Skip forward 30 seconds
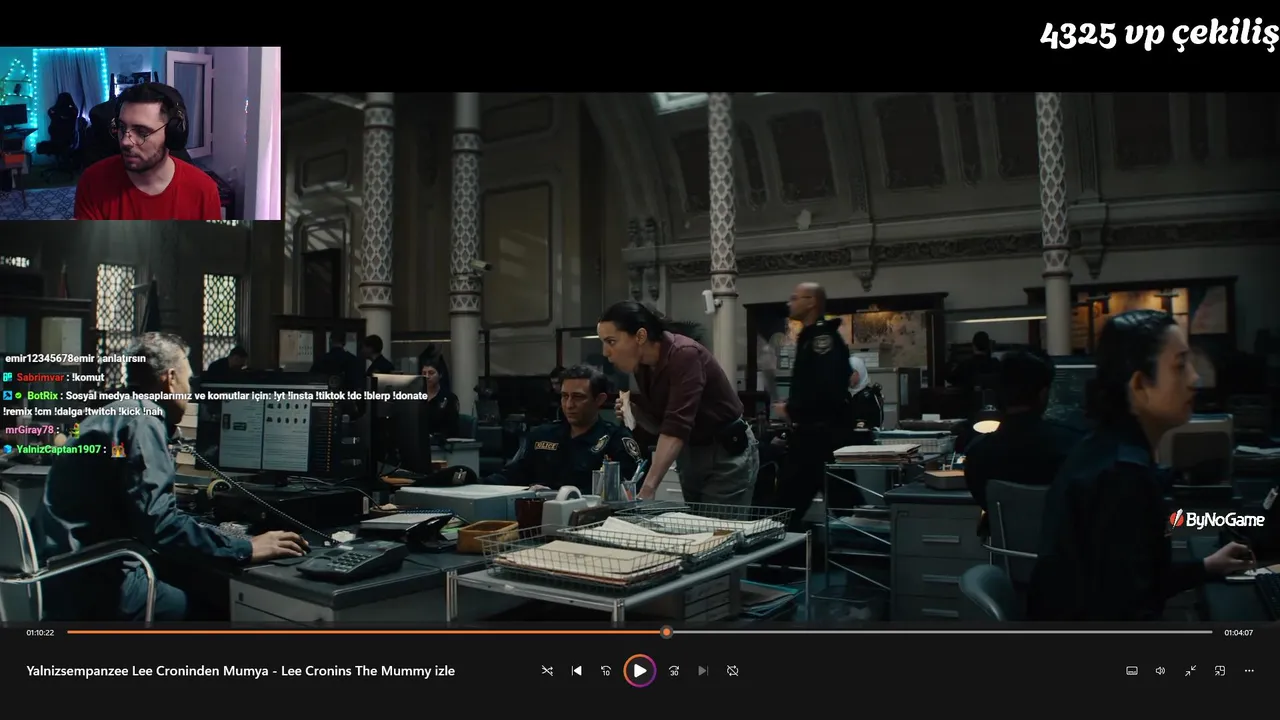1280x720 pixels. tap(674, 671)
